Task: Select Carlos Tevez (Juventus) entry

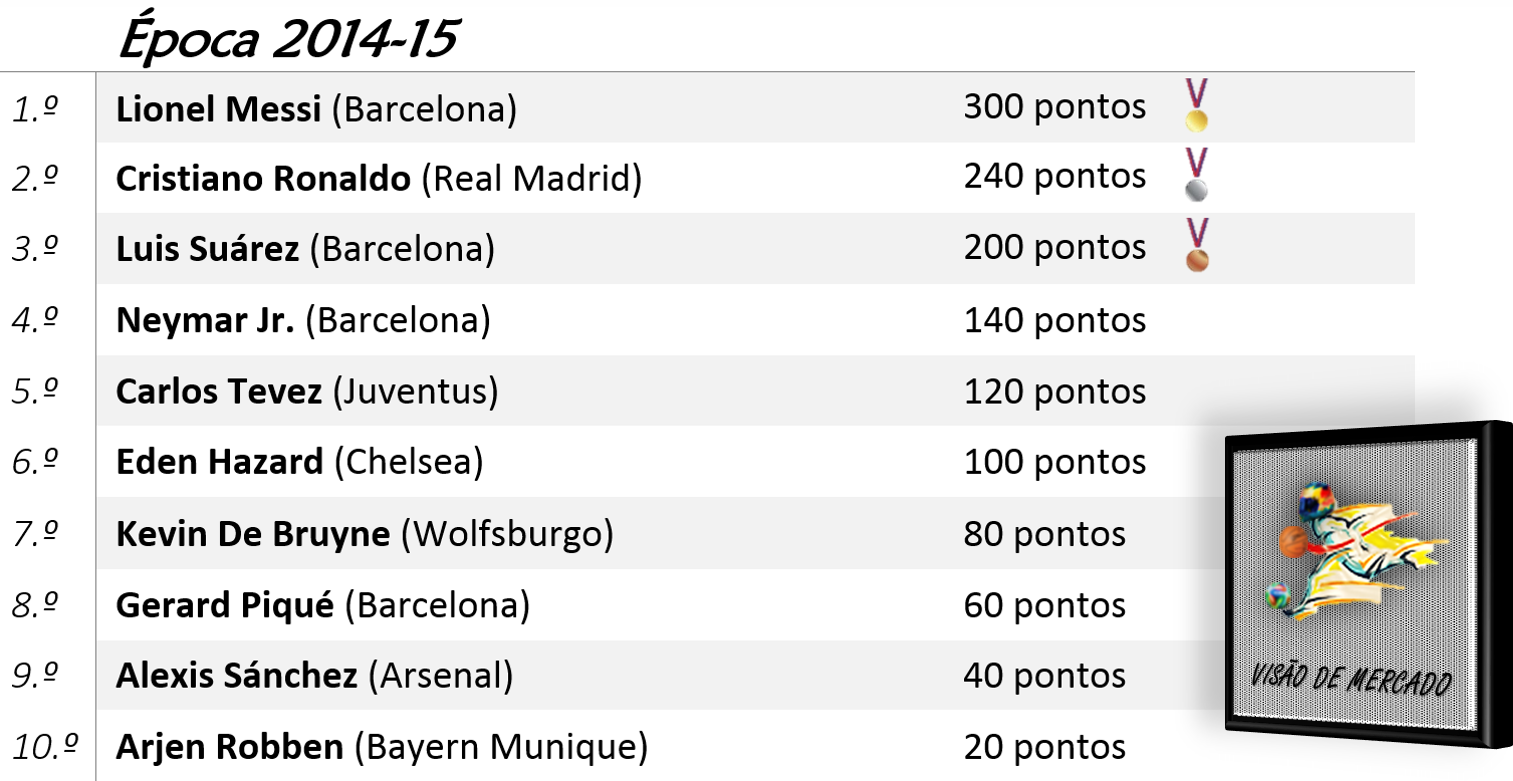Action: [307, 391]
